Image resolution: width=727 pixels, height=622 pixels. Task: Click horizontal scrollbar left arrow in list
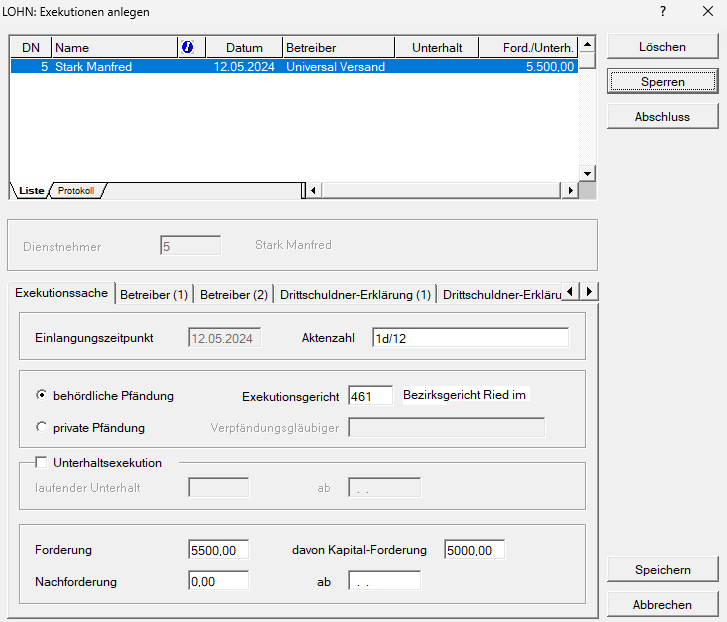313,190
